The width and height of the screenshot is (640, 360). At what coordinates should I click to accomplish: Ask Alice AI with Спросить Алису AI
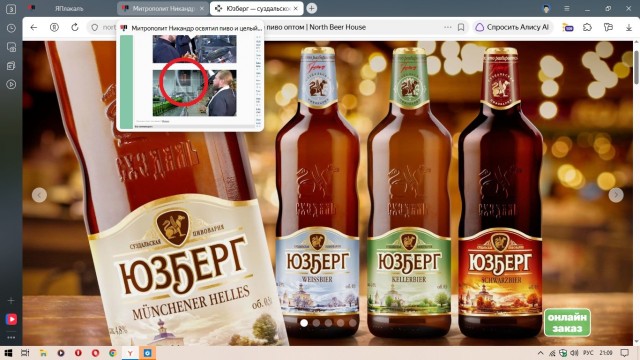[x=513, y=27]
